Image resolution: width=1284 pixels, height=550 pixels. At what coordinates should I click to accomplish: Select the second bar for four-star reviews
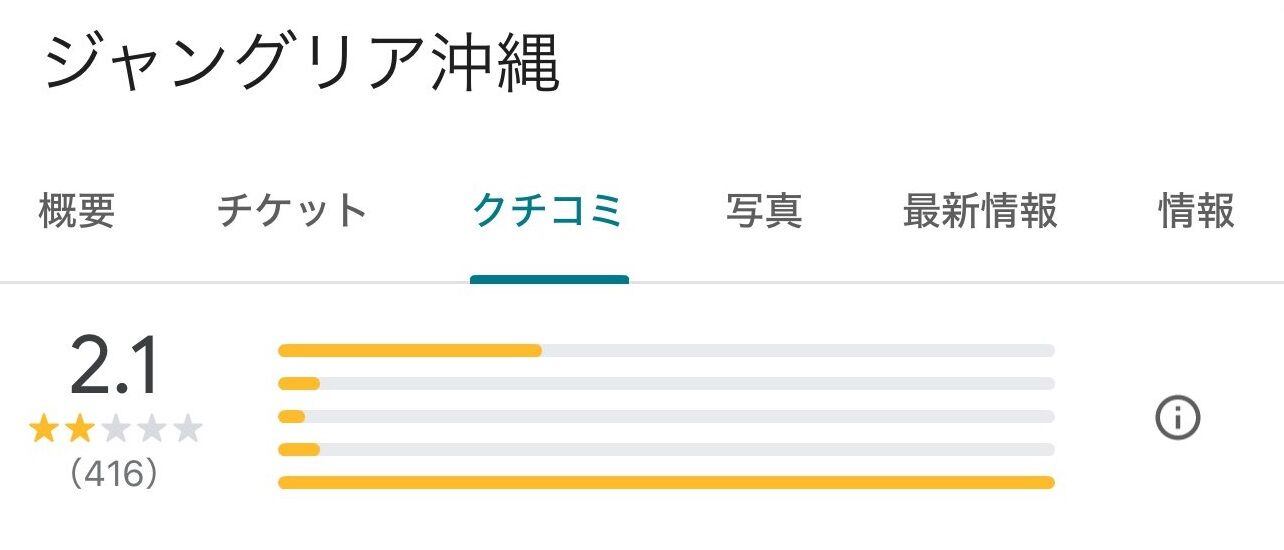(x=666, y=383)
